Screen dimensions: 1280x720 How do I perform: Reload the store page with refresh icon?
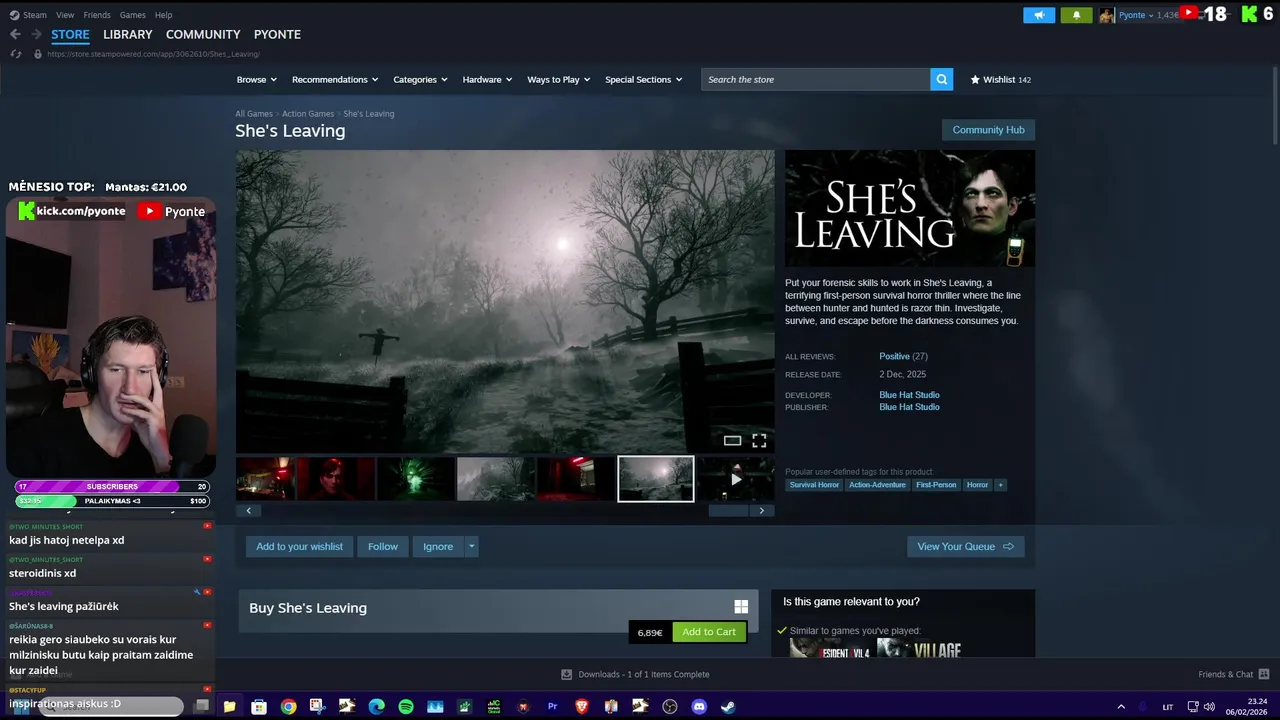[x=15, y=54]
